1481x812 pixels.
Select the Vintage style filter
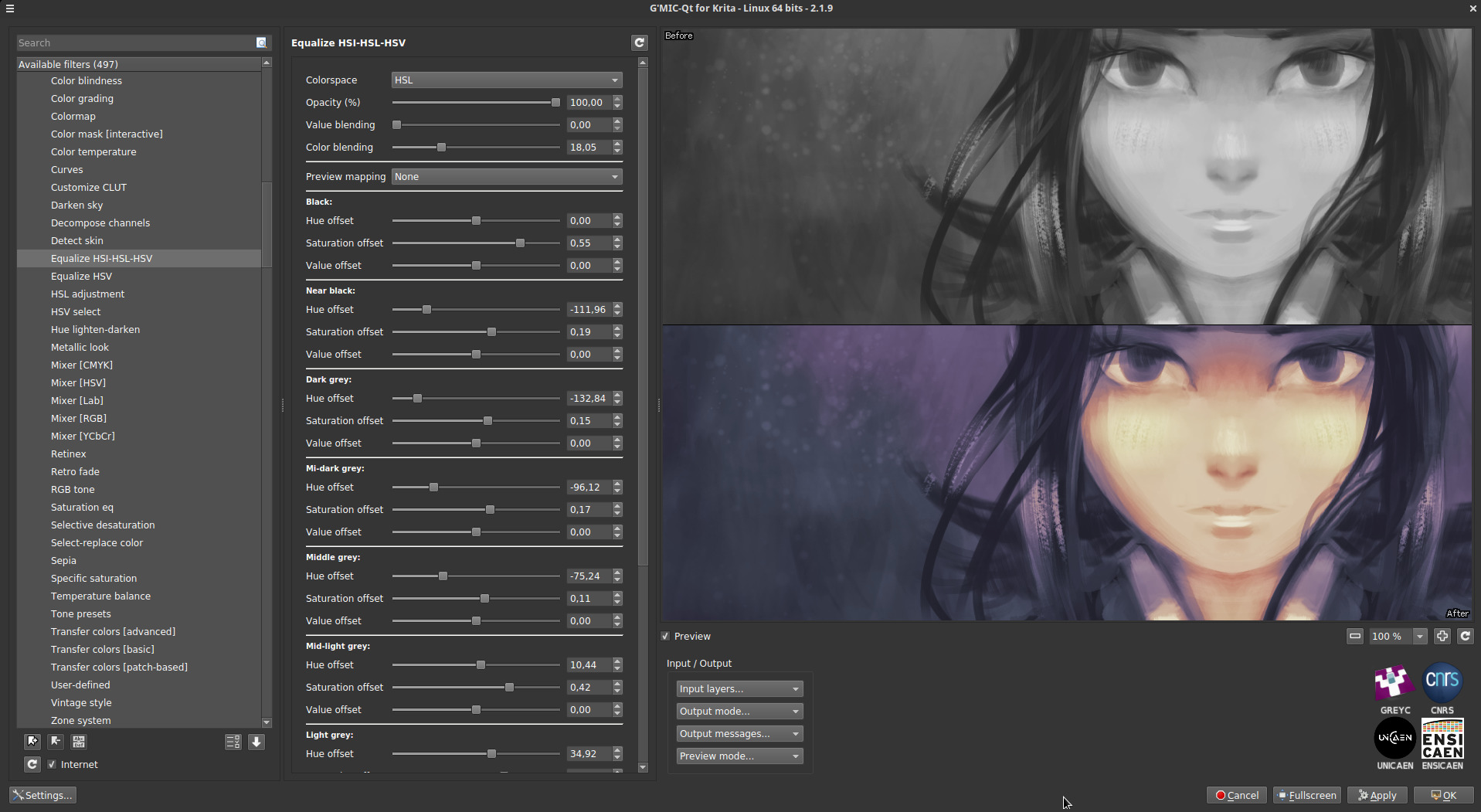pyautogui.click(x=81, y=702)
